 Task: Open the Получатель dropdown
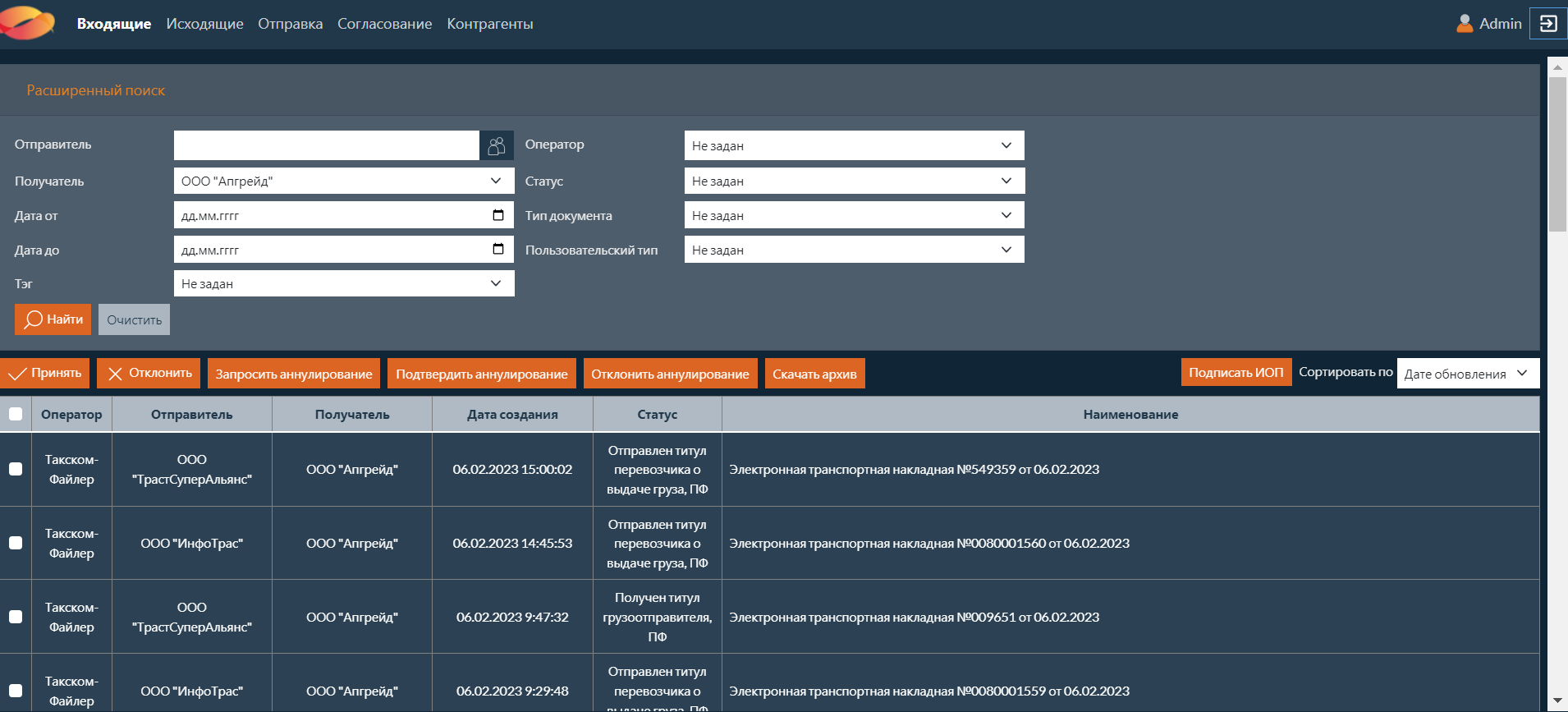click(344, 181)
